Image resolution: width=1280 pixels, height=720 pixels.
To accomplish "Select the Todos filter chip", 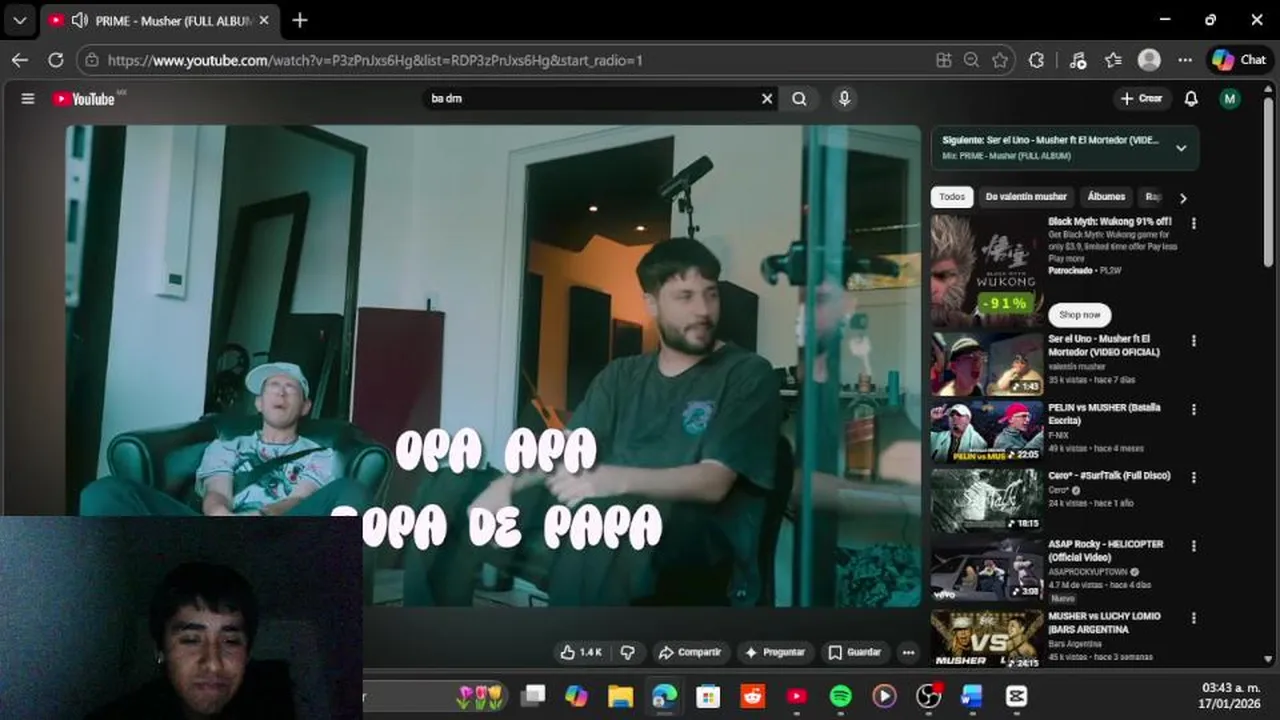I will (x=952, y=197).
